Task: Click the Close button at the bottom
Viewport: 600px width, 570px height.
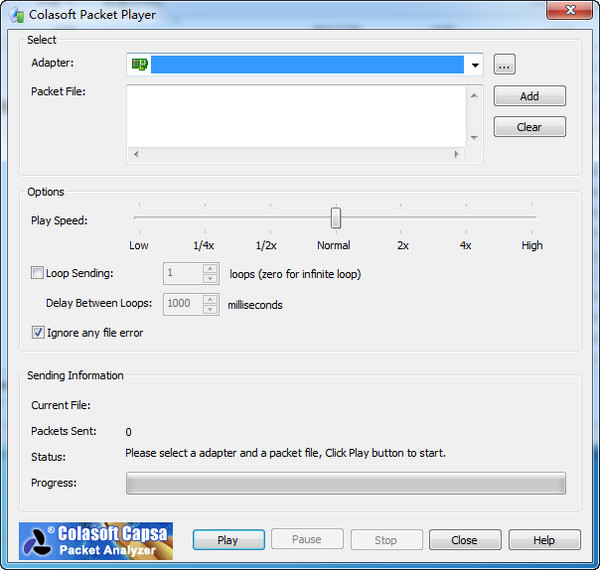Action: (x=464, y=540)
